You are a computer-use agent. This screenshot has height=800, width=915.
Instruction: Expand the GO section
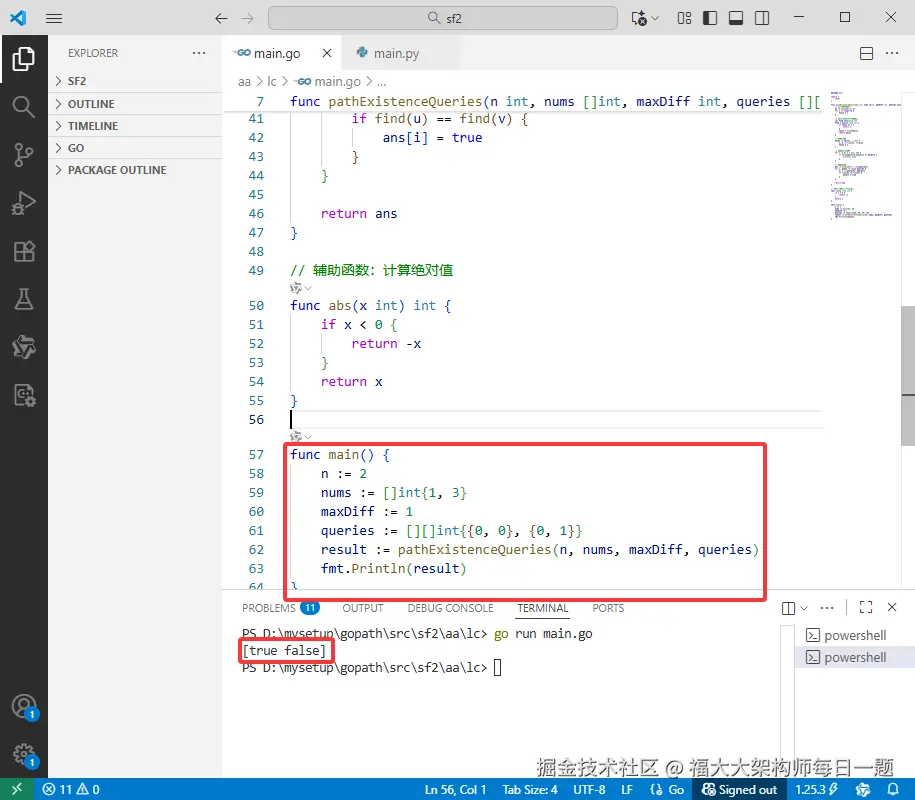134,148
